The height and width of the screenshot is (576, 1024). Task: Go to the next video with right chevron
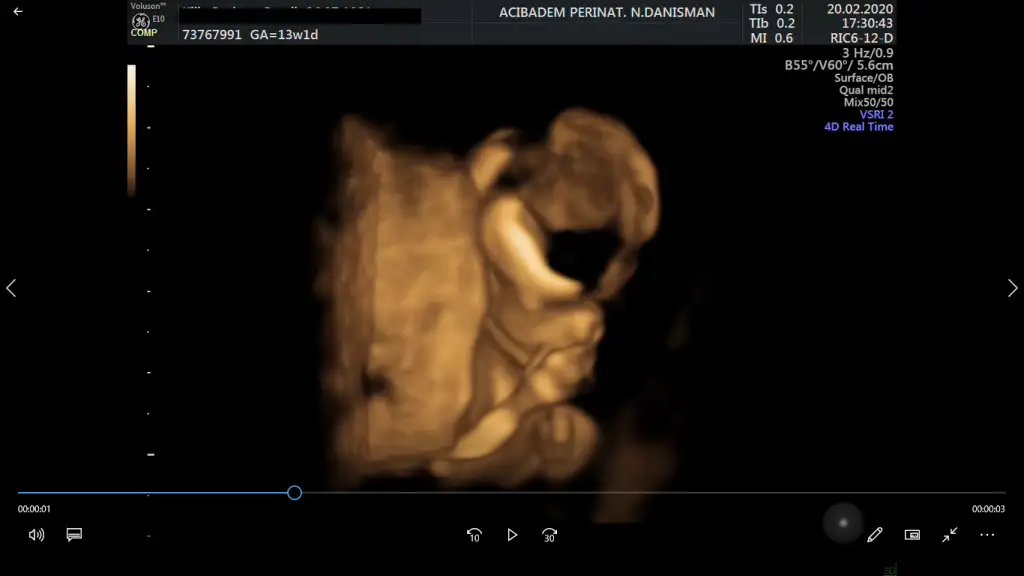(x=1012, y=288)
